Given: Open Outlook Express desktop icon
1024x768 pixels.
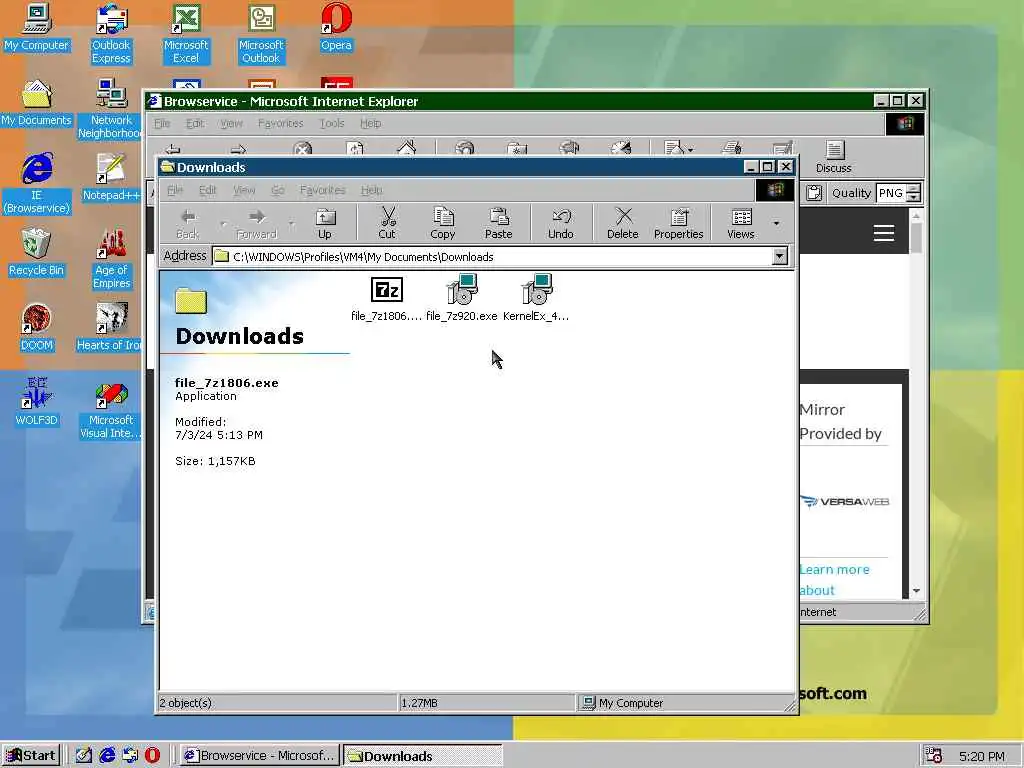Looking at the screenshot, I should pos(111,34).
